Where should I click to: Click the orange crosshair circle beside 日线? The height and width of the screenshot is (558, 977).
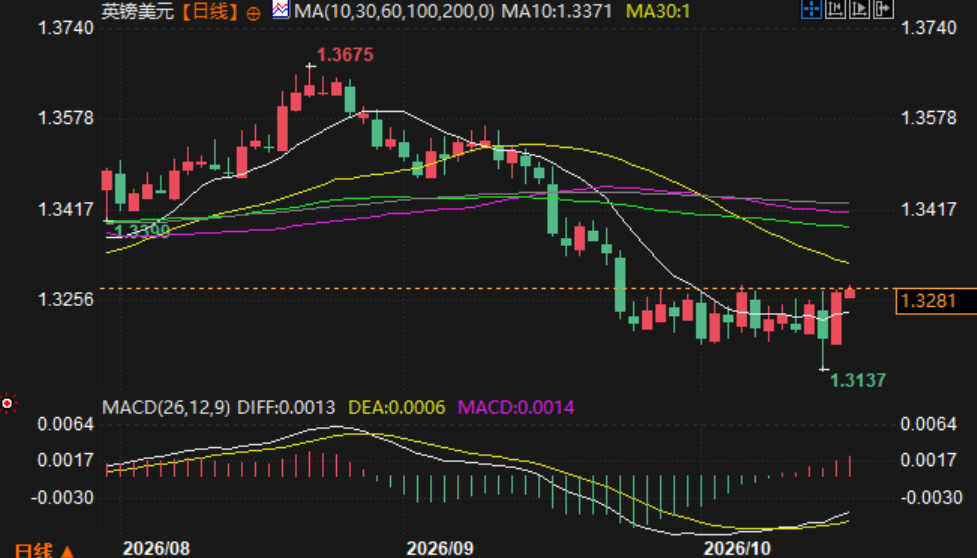[253, 13]
